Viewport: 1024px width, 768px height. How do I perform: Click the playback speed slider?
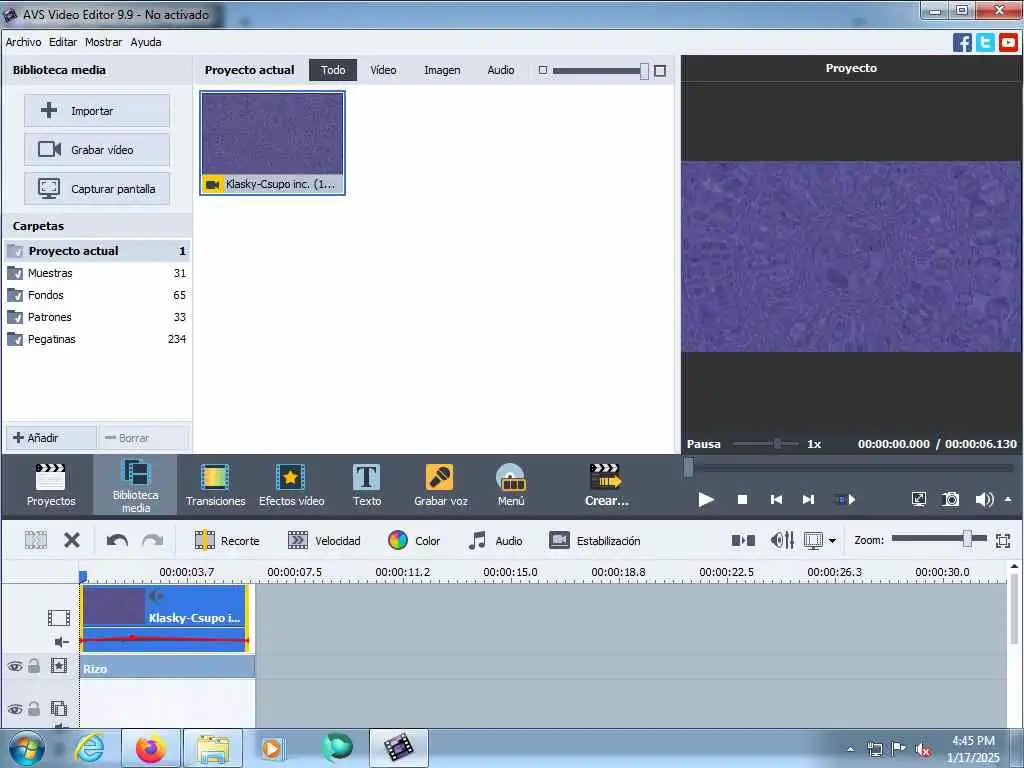pos(765,444)
